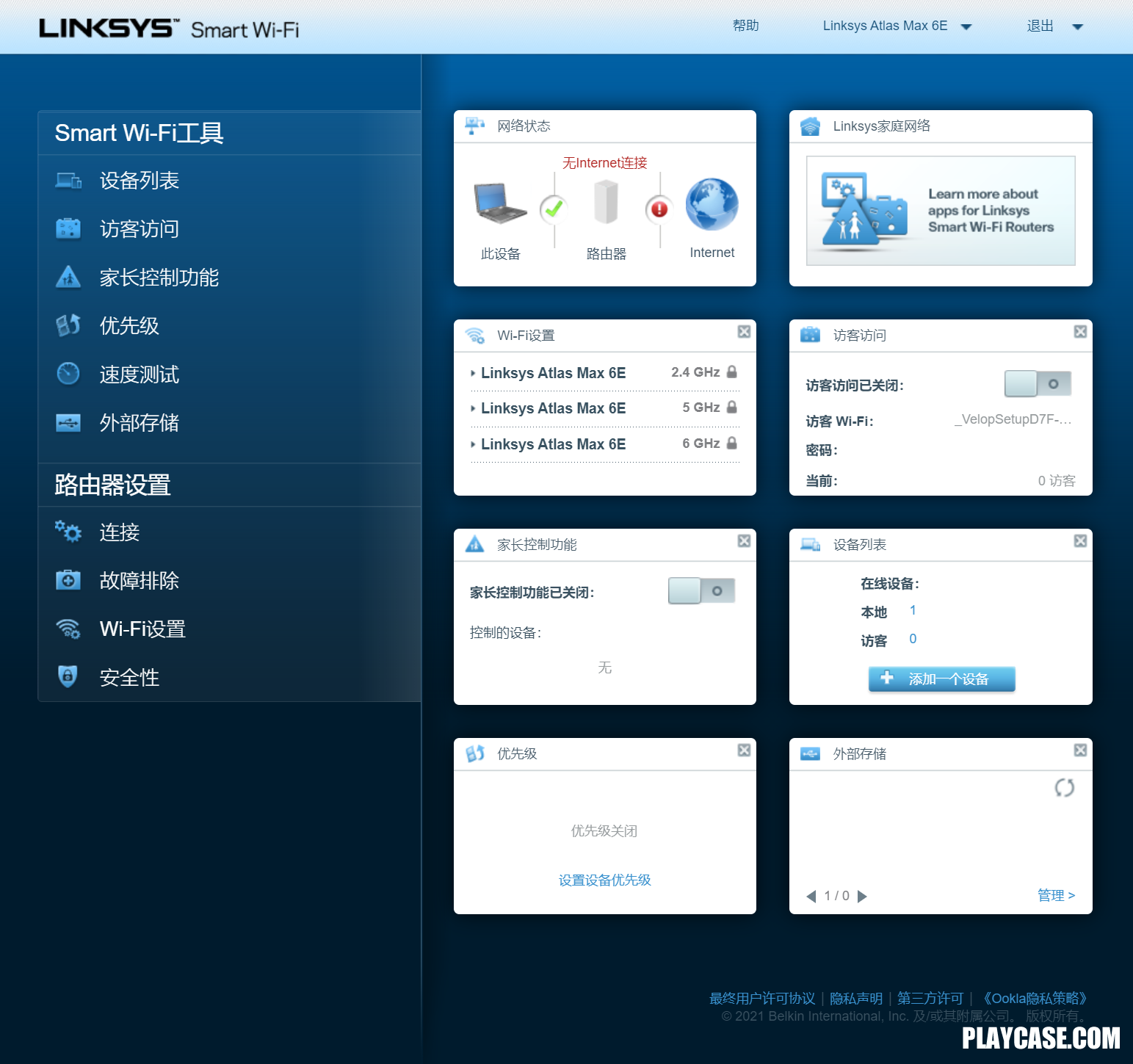Click the 外部存储 USB icon in sidebar
The image size is (1133, 1064).
(x=68, y=423)
